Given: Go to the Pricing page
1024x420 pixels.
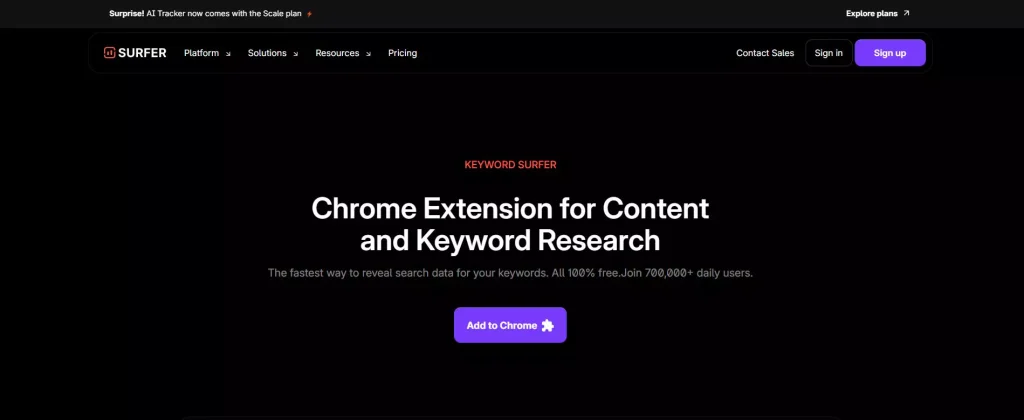Looking at the screenshot, I should (x=402, y=53).
